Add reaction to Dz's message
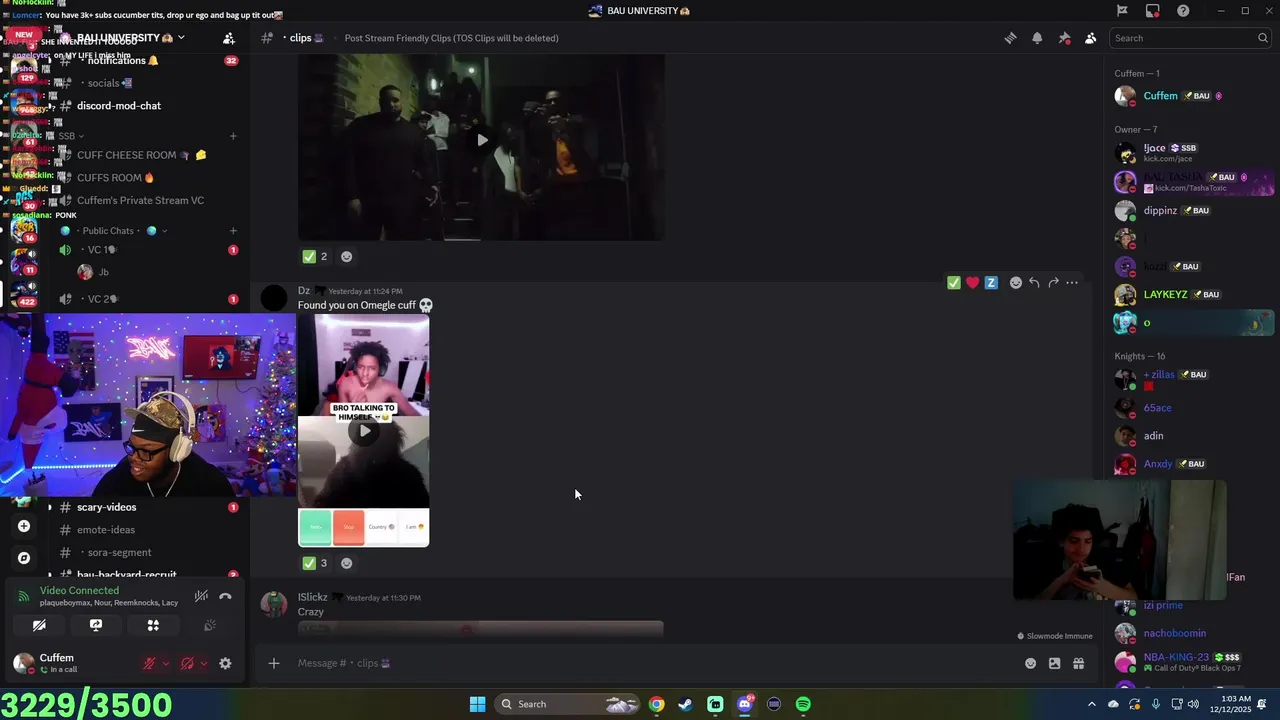This screenshot has height=720, width=1280. click(x=1016, y=283)
